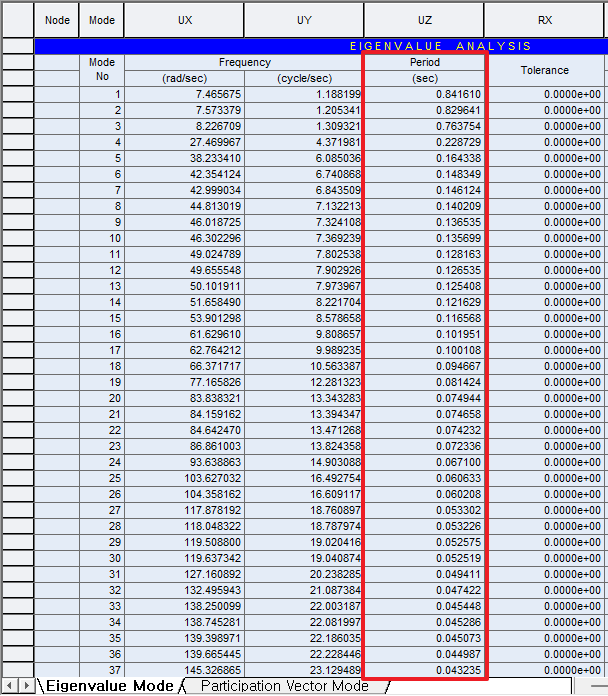Click the cycle/sec cell 7.132213
This screenshot has height=696, width=608.
pyautogui.click(x=303, y=206)
